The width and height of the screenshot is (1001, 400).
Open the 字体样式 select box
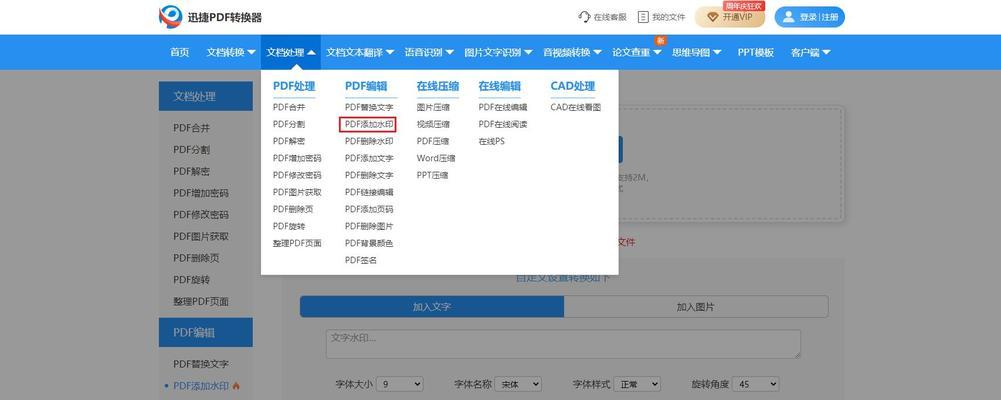coord(636,384)
